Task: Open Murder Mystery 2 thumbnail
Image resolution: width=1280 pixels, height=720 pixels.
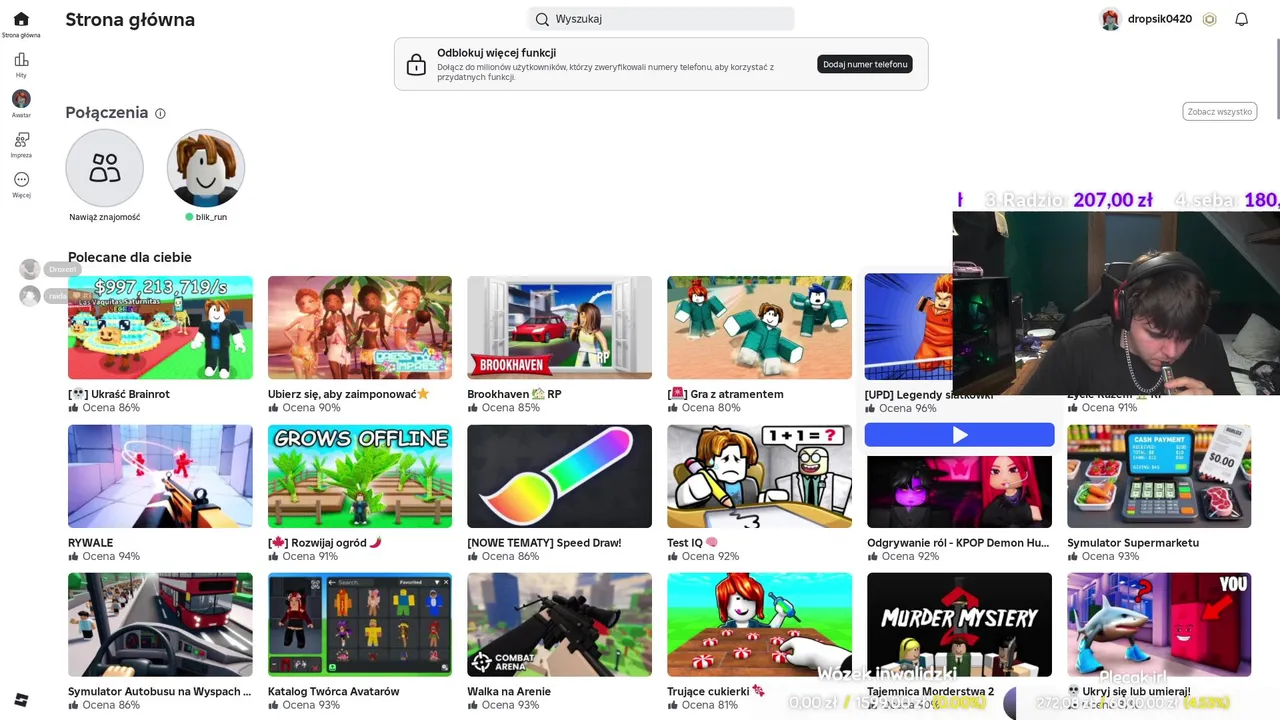Action: (x=959, y=625)
